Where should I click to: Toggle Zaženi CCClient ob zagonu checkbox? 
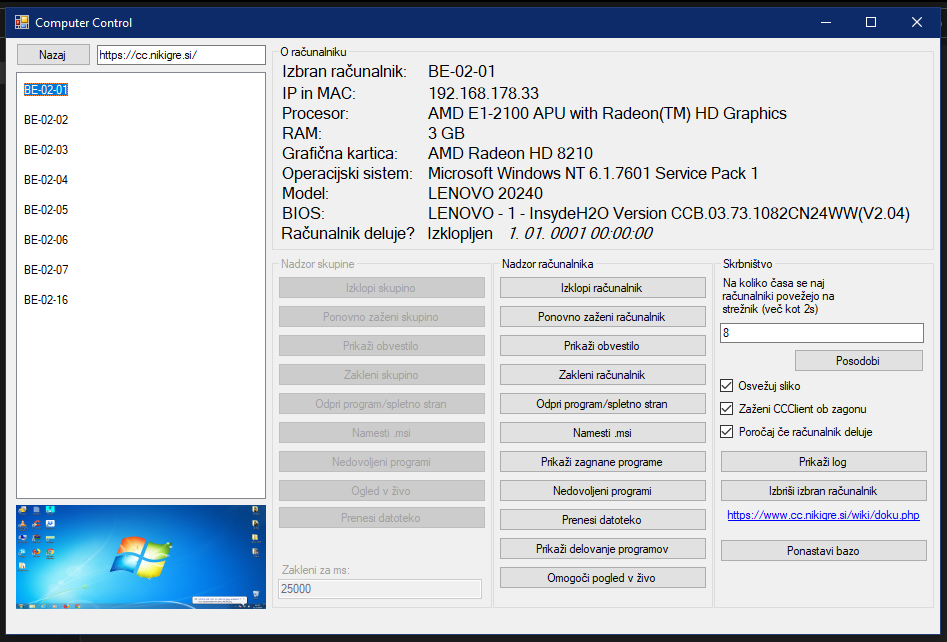point(727,409)
